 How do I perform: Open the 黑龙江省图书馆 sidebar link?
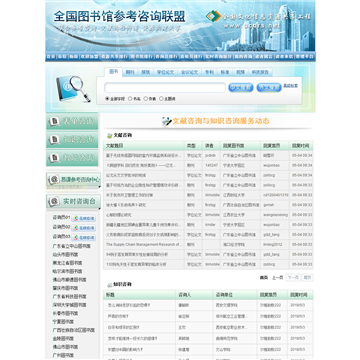[x=67, y=263]
